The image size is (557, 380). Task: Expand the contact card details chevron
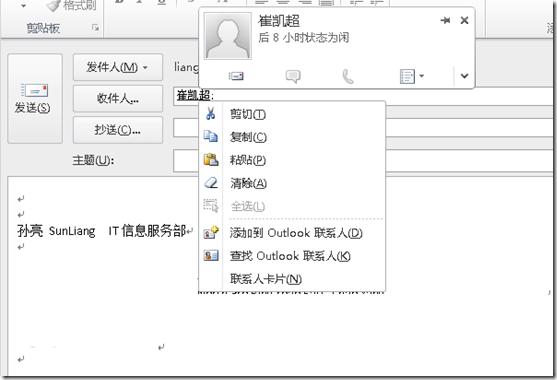pos(464,76)
